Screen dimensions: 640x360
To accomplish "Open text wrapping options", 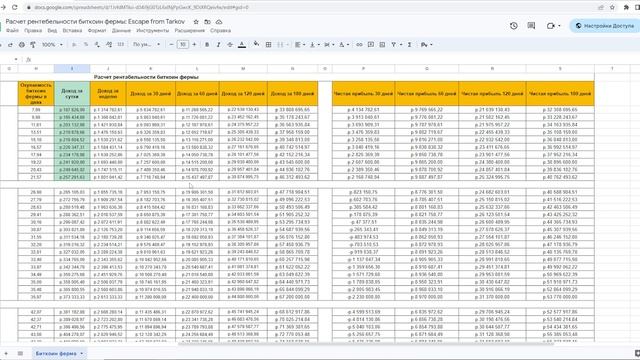I will coord(329,44).
